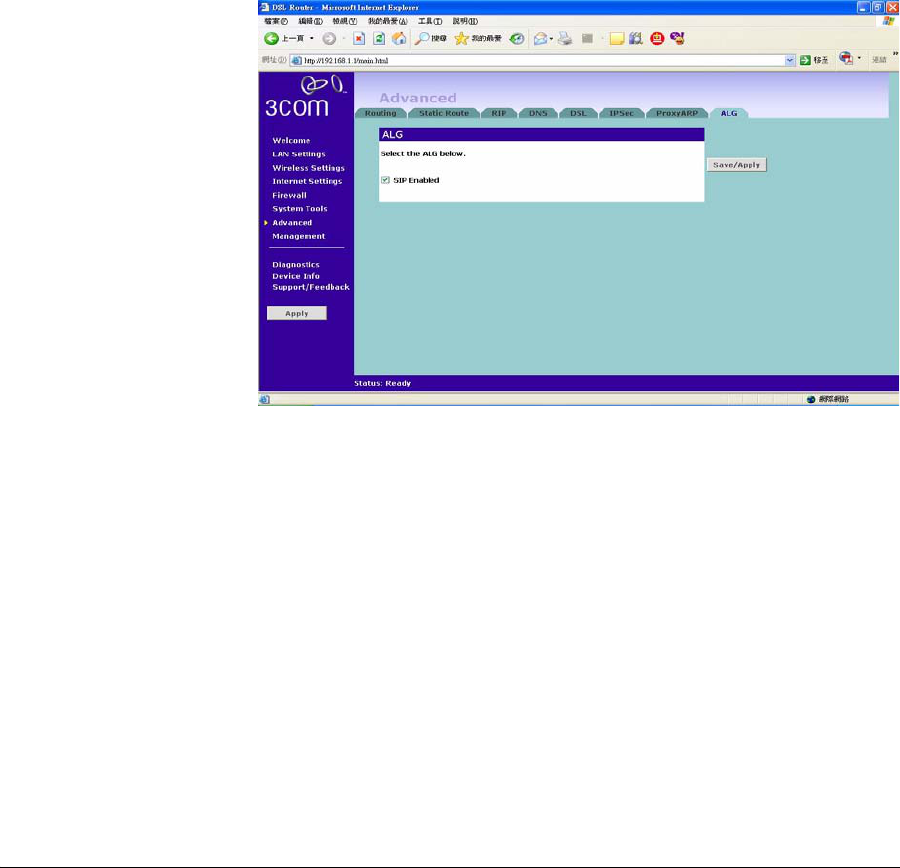
Task: Click the Mail envelope toolbar icon
Action: pos(540,38)
